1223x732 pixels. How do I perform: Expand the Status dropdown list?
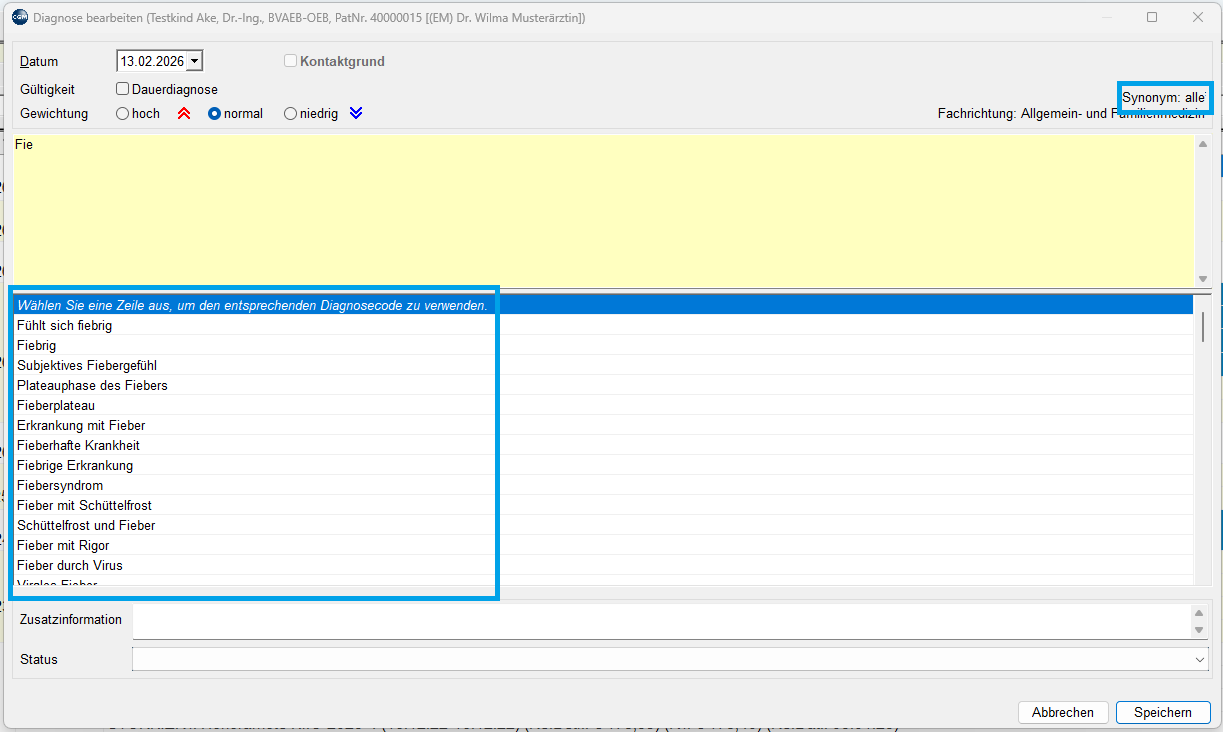point(1200,660)
